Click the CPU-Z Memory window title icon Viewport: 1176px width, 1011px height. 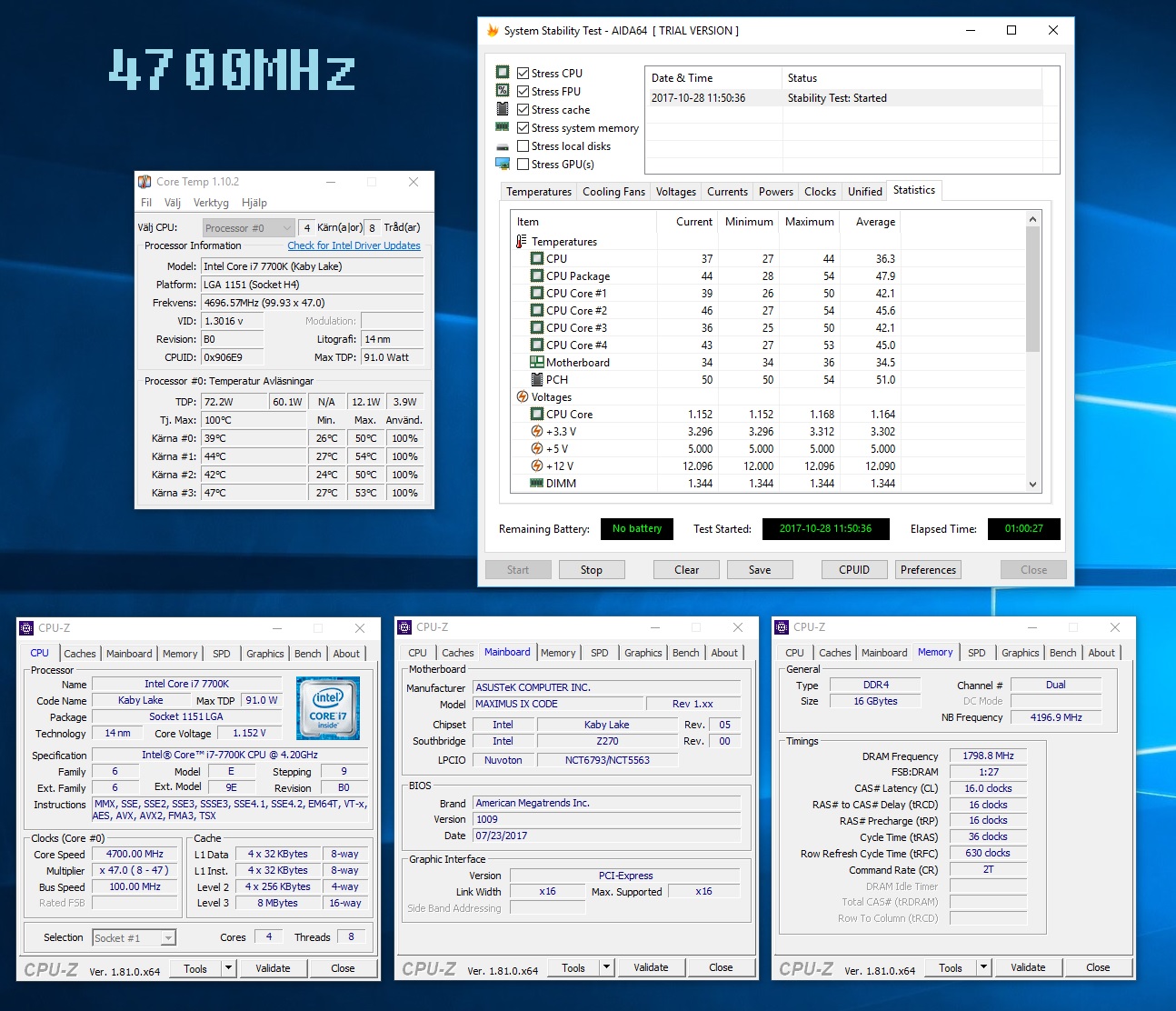coord(782,627)
